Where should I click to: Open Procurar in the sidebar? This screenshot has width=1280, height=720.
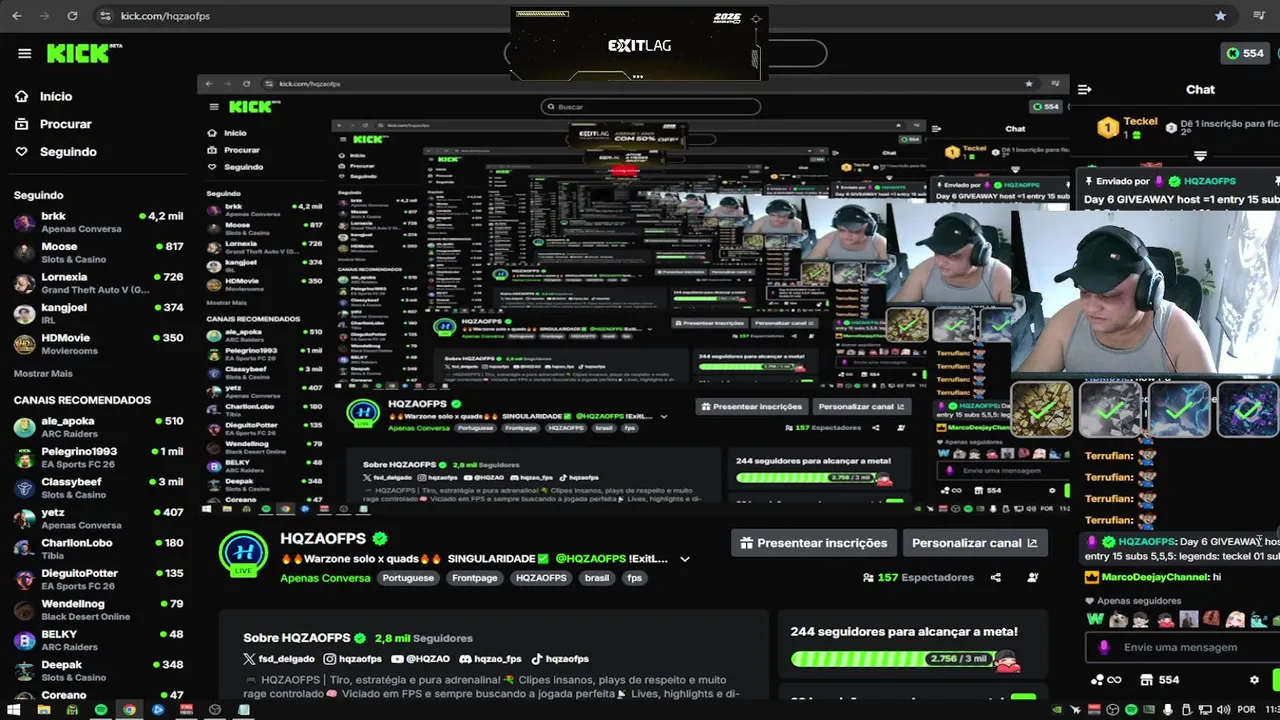coord(65,124)
